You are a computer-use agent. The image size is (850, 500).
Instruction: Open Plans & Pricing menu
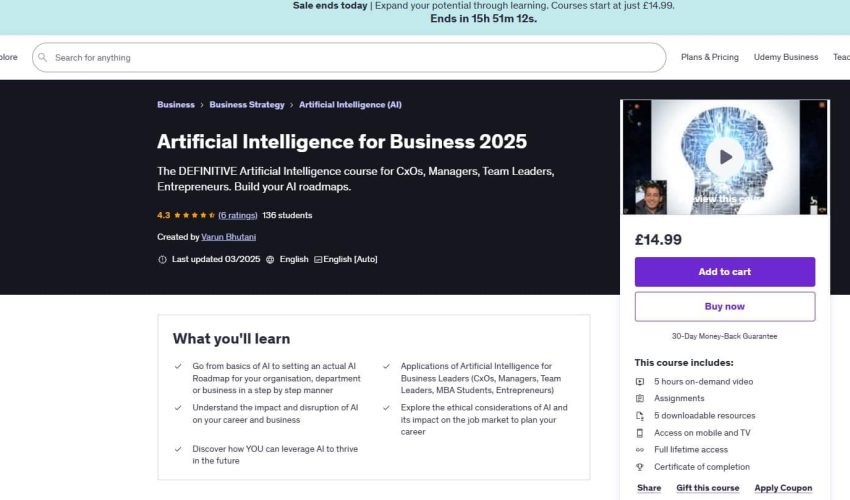[x=709, y=58]
